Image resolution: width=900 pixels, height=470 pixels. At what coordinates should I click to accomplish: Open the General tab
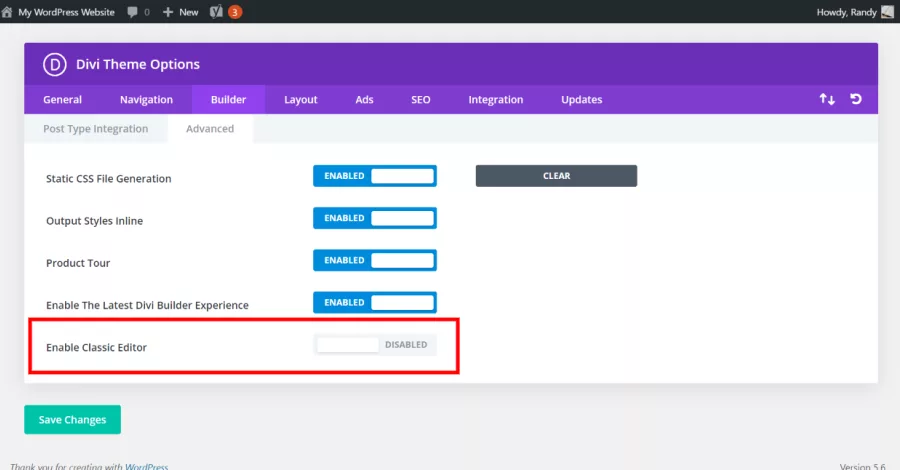63,99
